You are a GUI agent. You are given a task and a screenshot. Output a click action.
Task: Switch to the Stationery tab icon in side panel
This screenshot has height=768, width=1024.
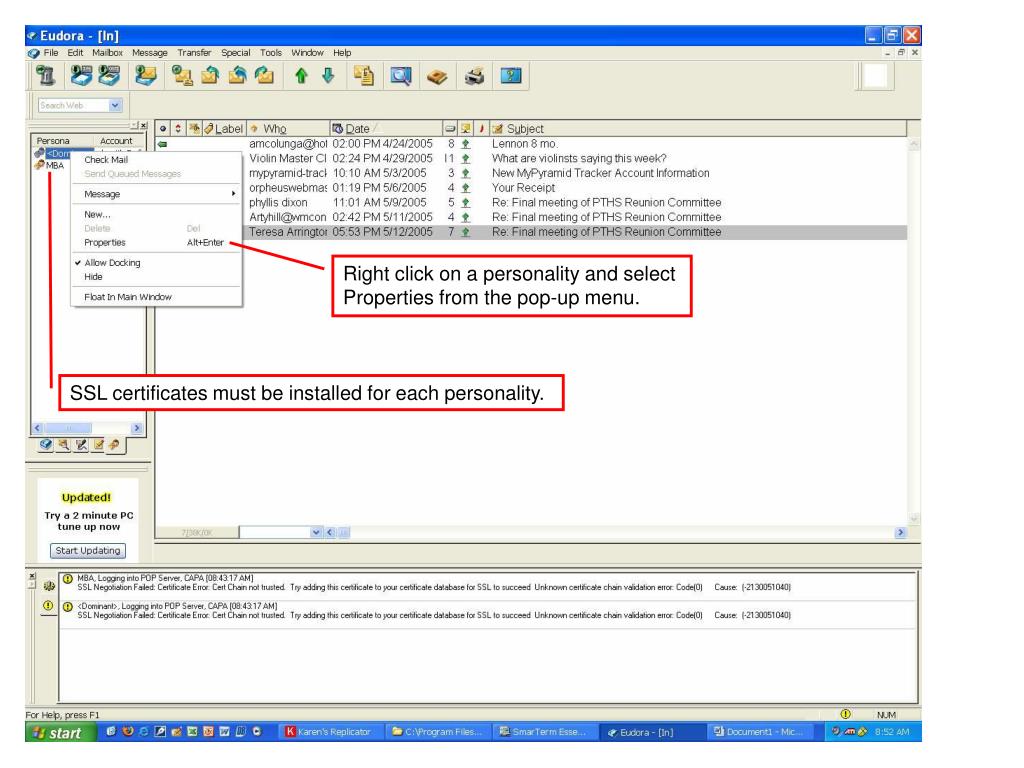98,445
